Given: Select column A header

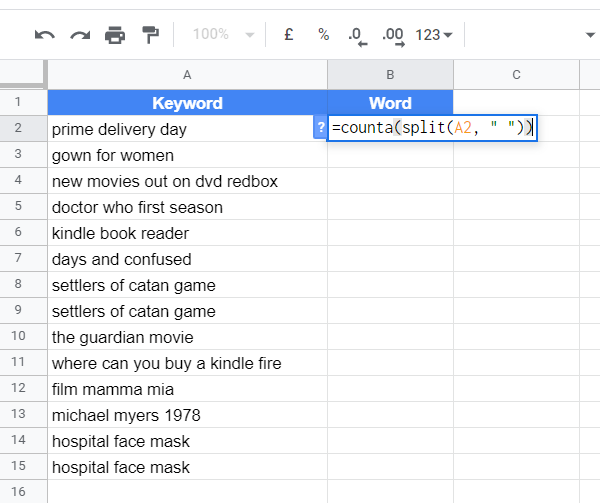Looking at the screenshot, I should 187,75.
